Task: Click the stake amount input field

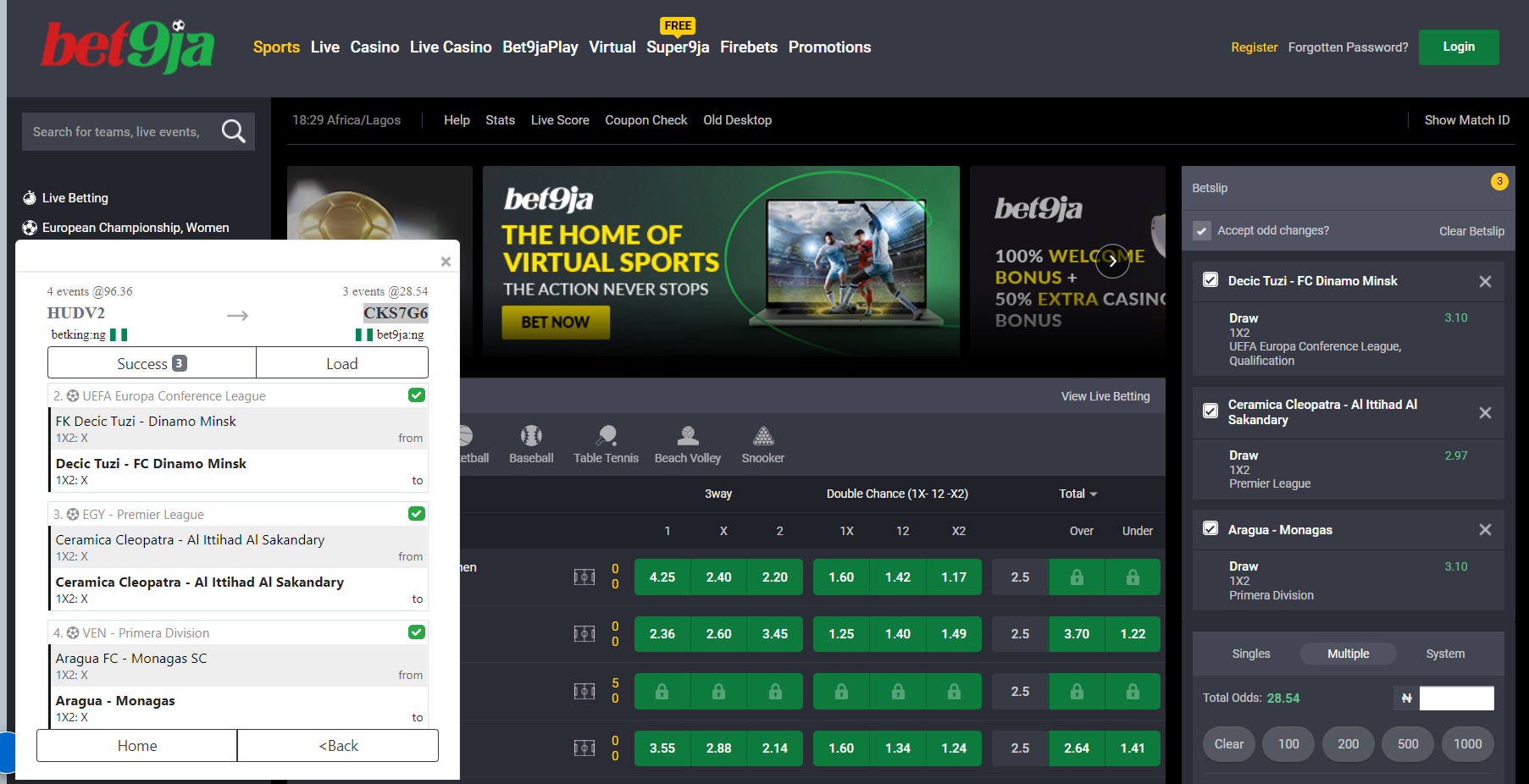Action: point(1456,698)
